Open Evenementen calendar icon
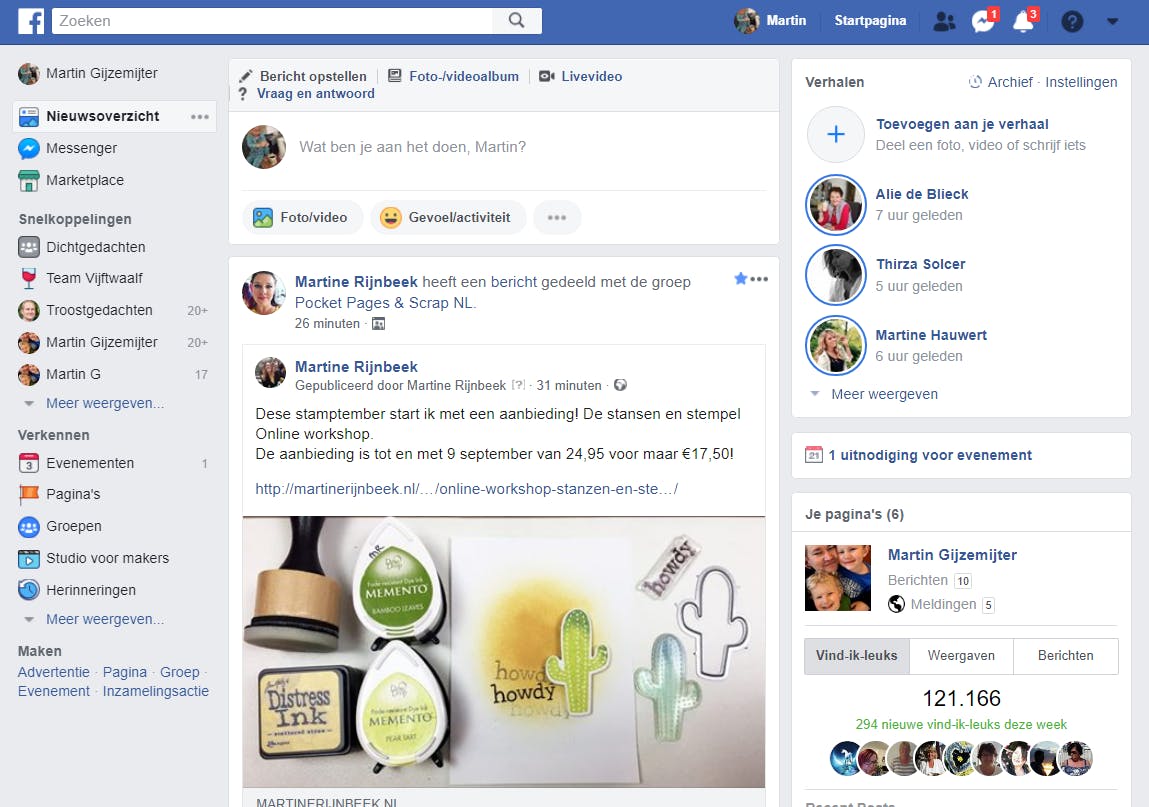Screen dimensions: 1149x807 point(29,463)
